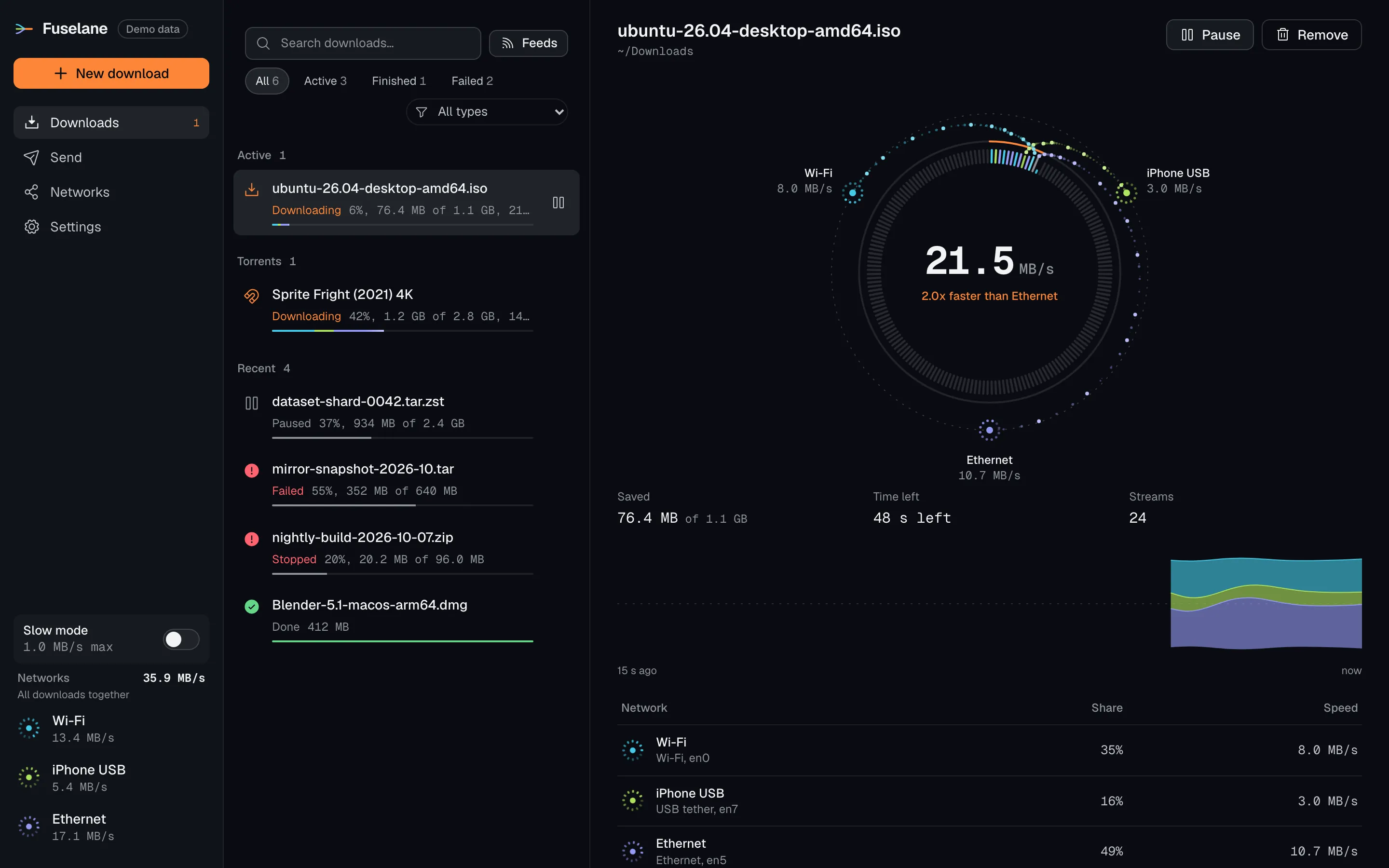The height and width of the screenshot is (868, 1389).
Task: Click the throughput history area chart
Action: [x=989, y=603]
